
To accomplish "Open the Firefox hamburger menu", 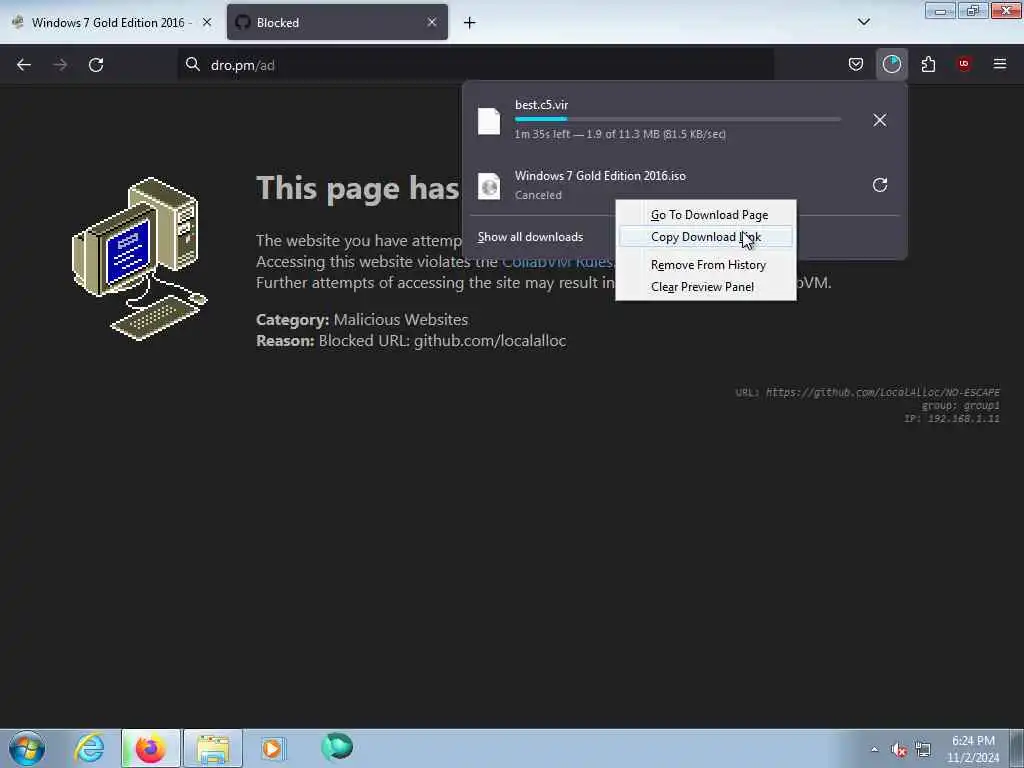I will [1000, 64].
